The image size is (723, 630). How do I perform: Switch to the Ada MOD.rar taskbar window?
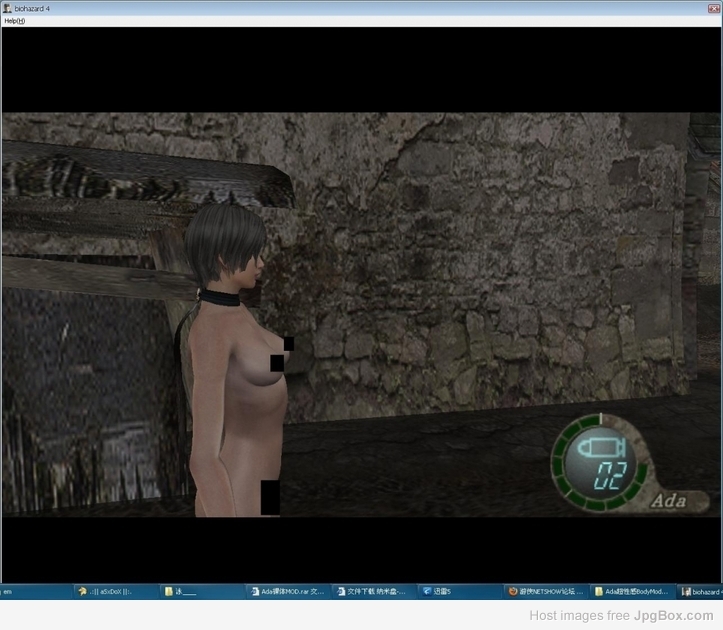(288, 591)
